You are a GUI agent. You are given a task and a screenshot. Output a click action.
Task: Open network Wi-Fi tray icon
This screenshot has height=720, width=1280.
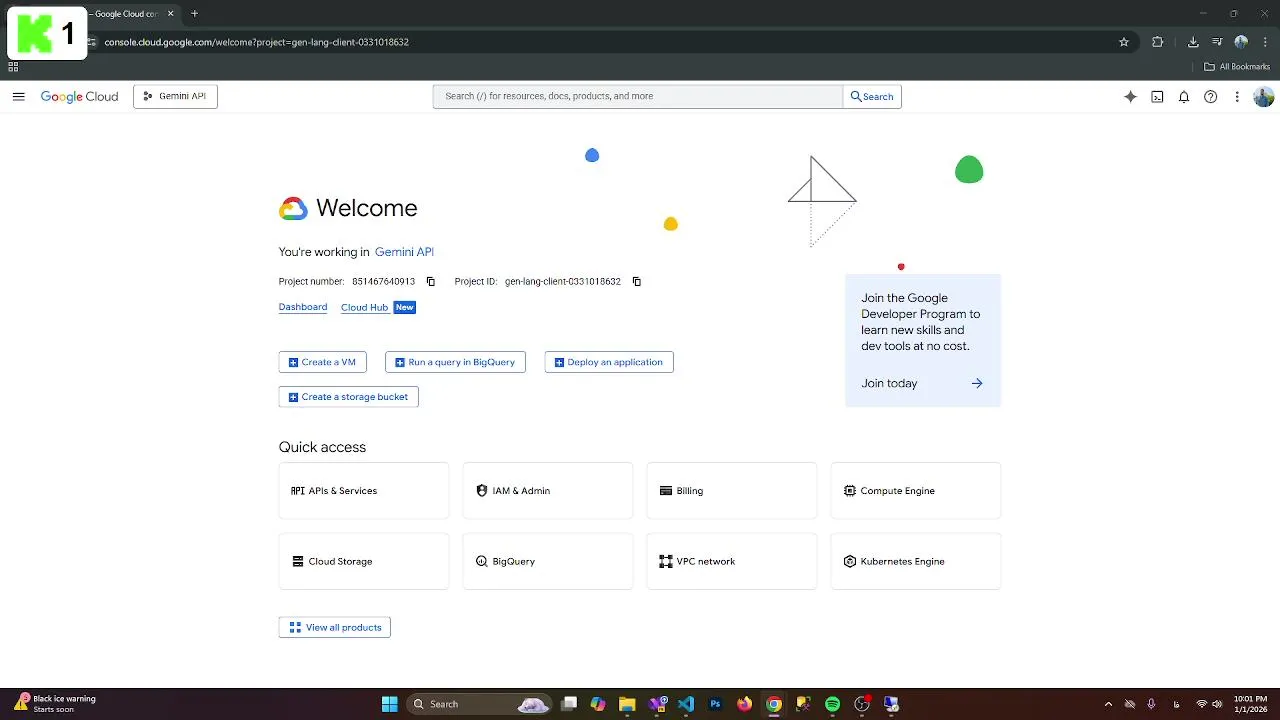(1202, 704)
